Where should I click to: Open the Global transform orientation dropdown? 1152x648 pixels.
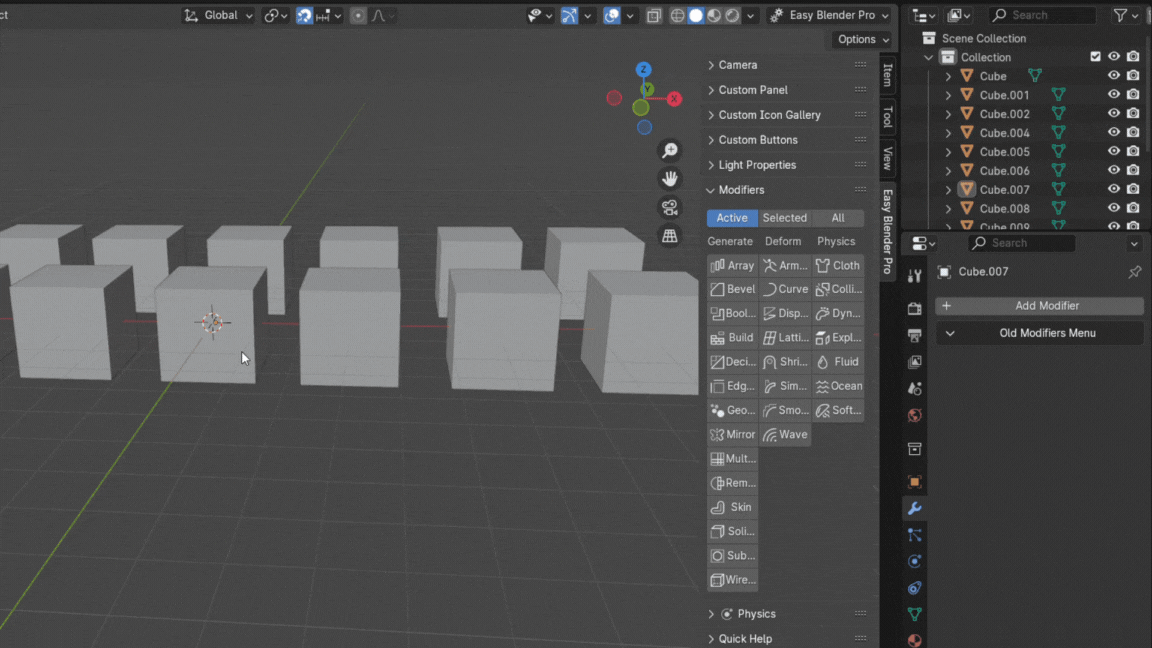pos(220,15)
